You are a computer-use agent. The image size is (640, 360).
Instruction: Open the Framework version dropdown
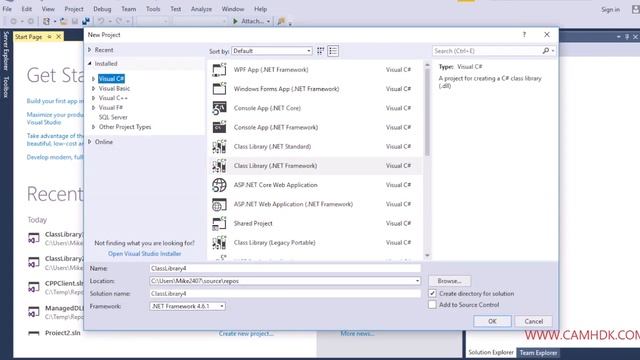(x=187, y=306)
